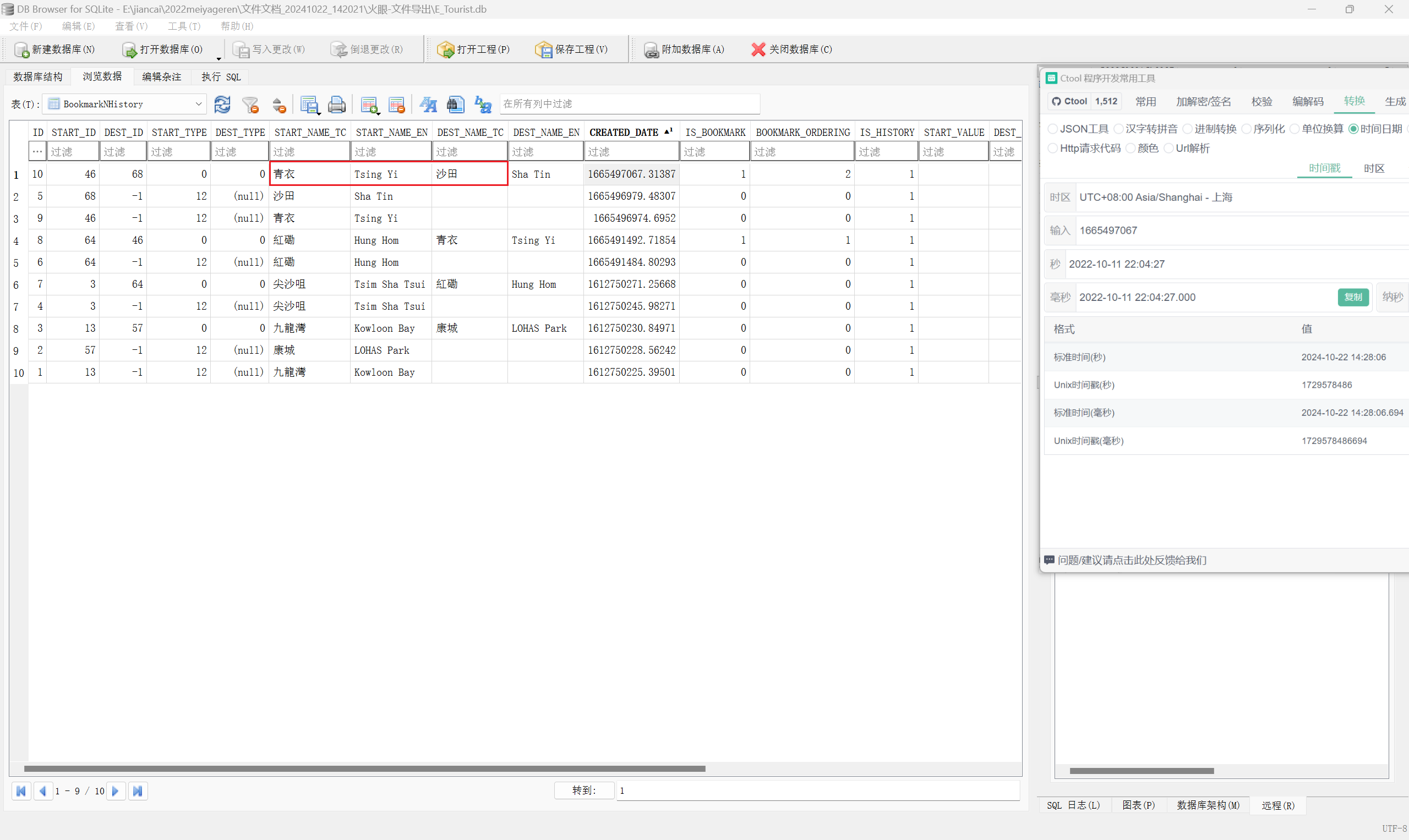Open the 编辑(E) menu
The height and width of the screenshot is (840, 1409).
click(x=78, y=26)
